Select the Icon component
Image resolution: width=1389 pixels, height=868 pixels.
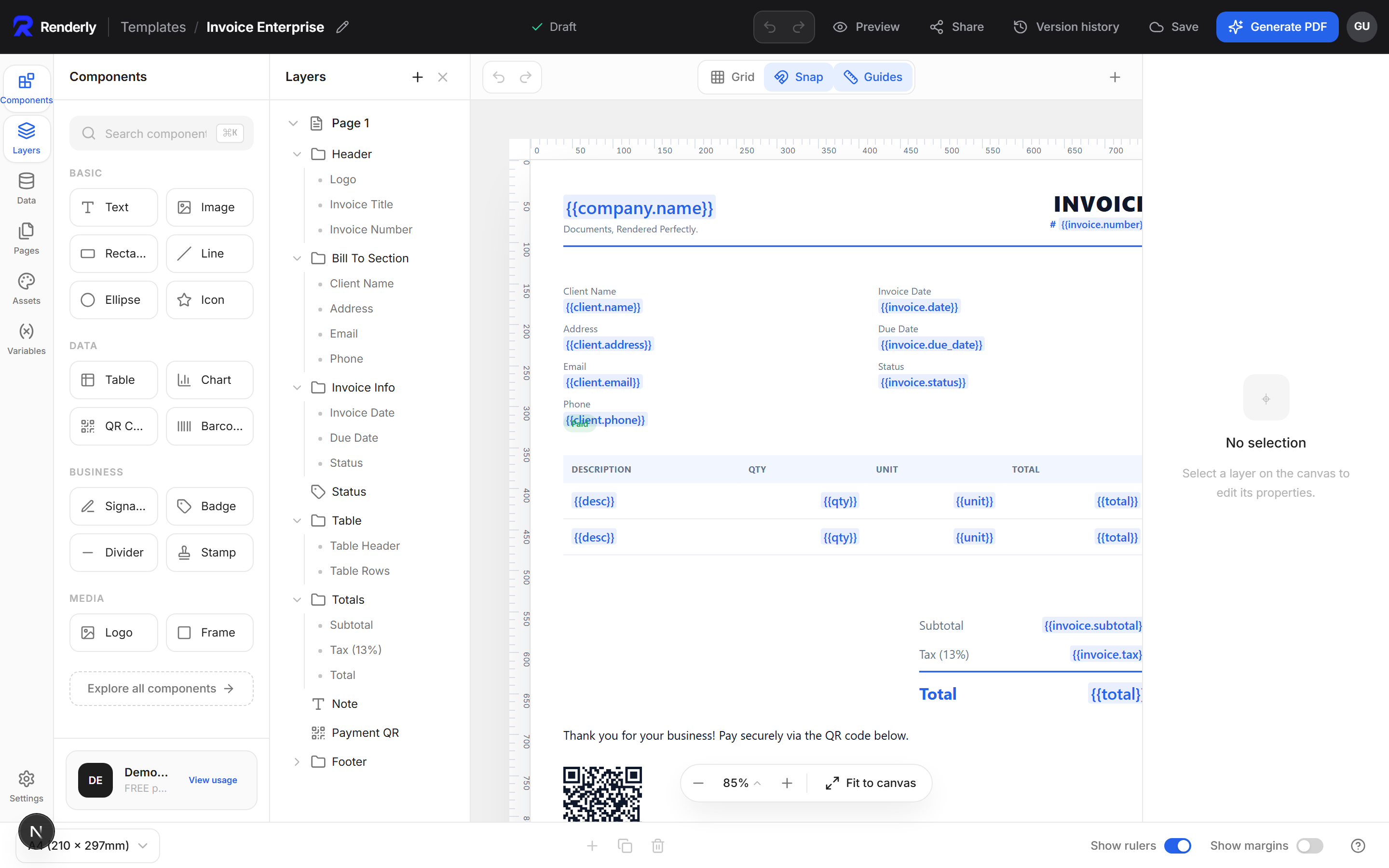coord(209,299)
